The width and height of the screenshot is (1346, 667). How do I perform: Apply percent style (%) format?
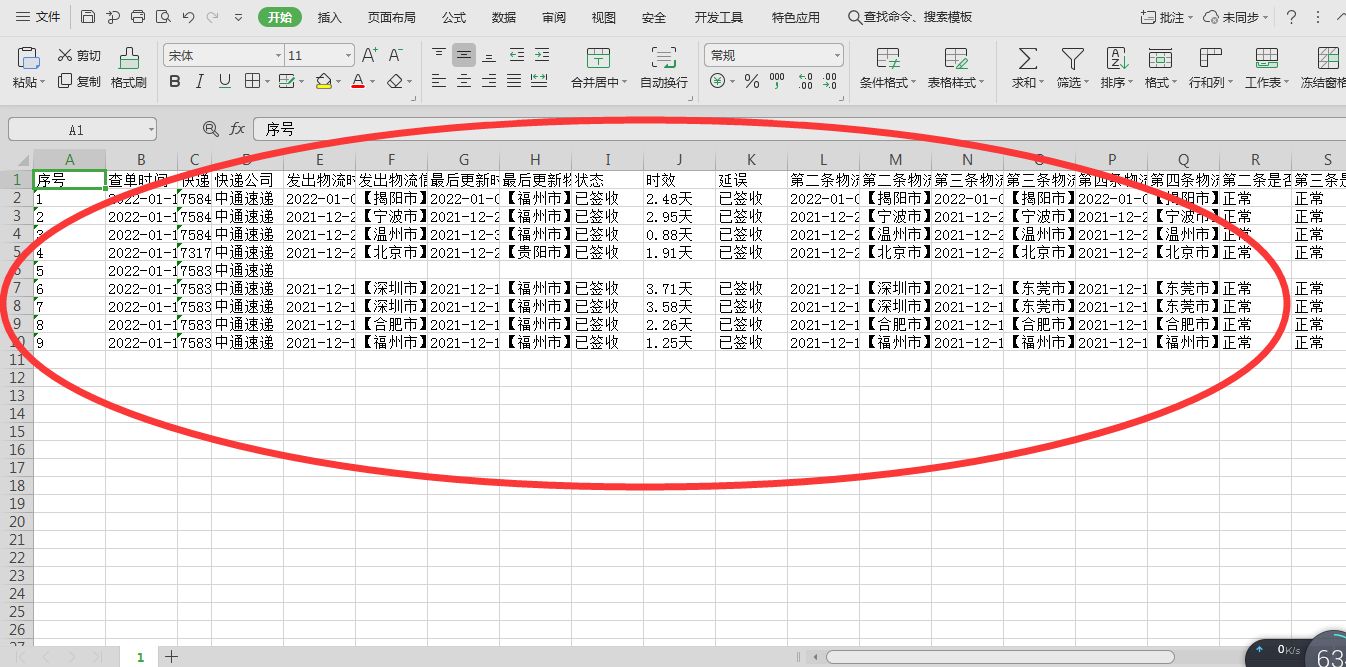pyautogui.click(x=751, y=82)
